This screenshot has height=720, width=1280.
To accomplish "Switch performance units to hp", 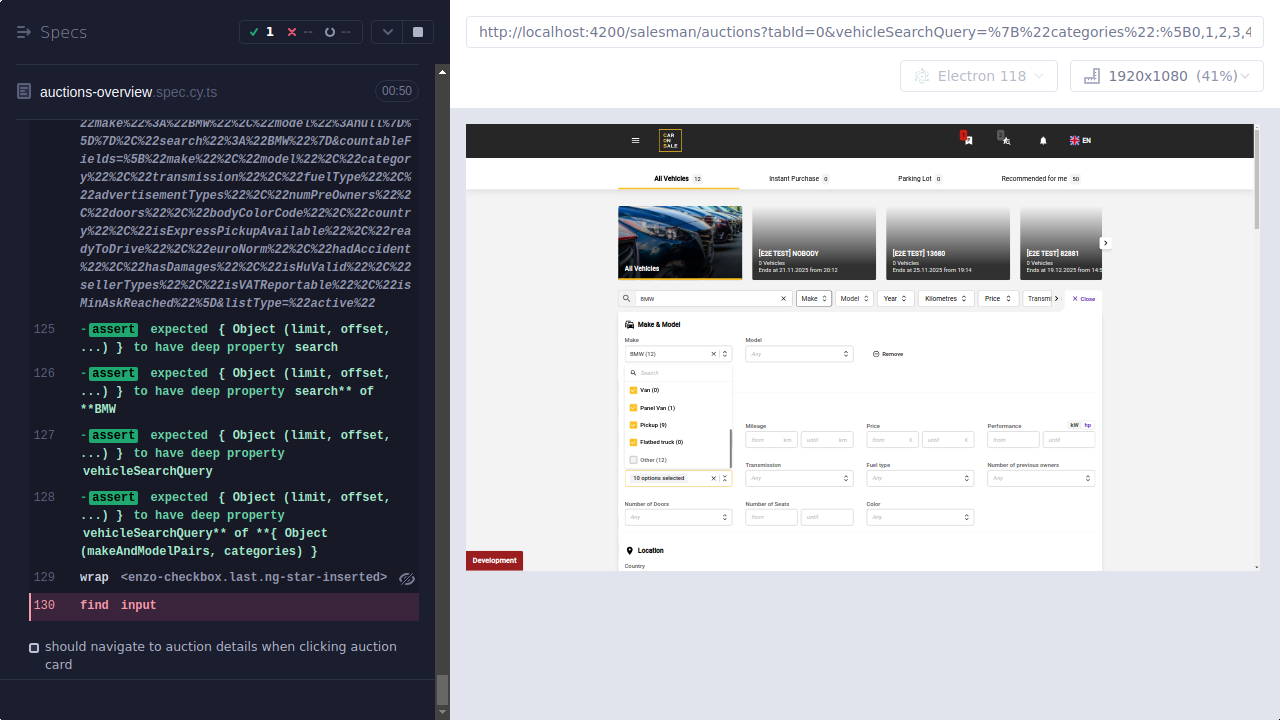I will point(1088,425).
